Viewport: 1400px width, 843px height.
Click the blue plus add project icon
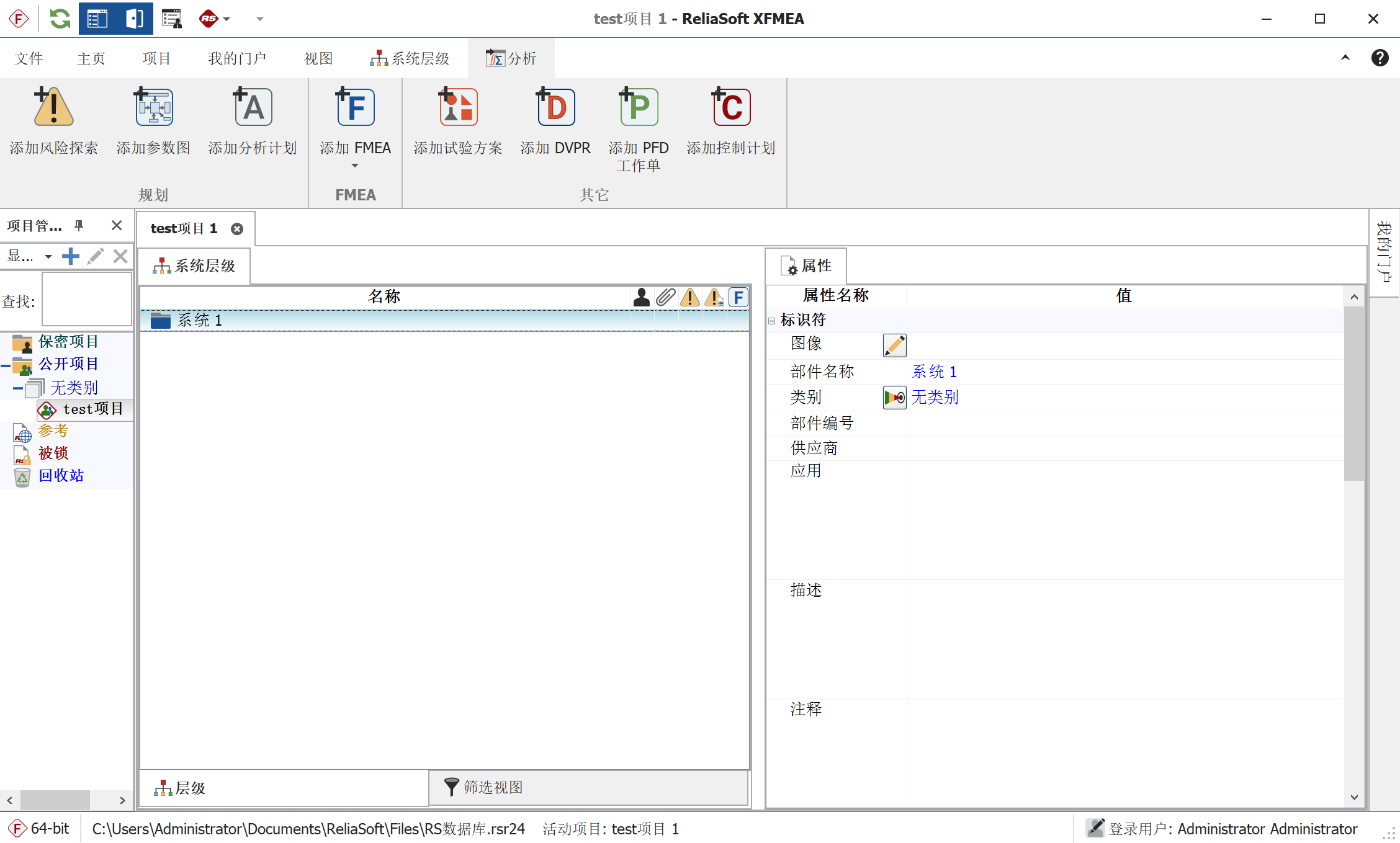(x=71, y=256)
